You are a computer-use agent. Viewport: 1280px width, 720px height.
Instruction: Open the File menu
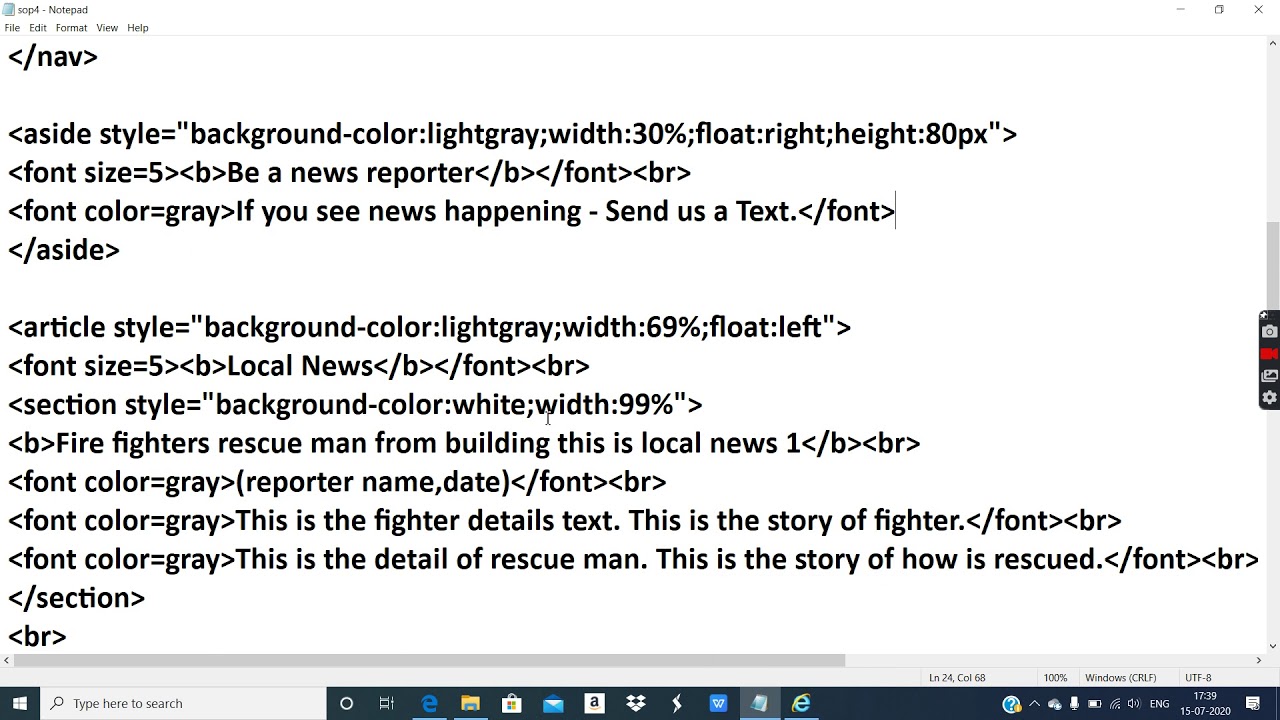pos(12,28)
